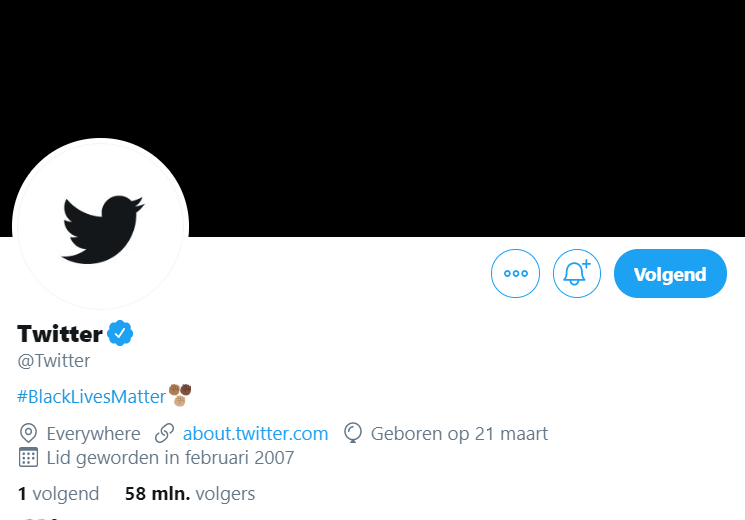Visit the about.twitter.com link

tap(255, 433)
